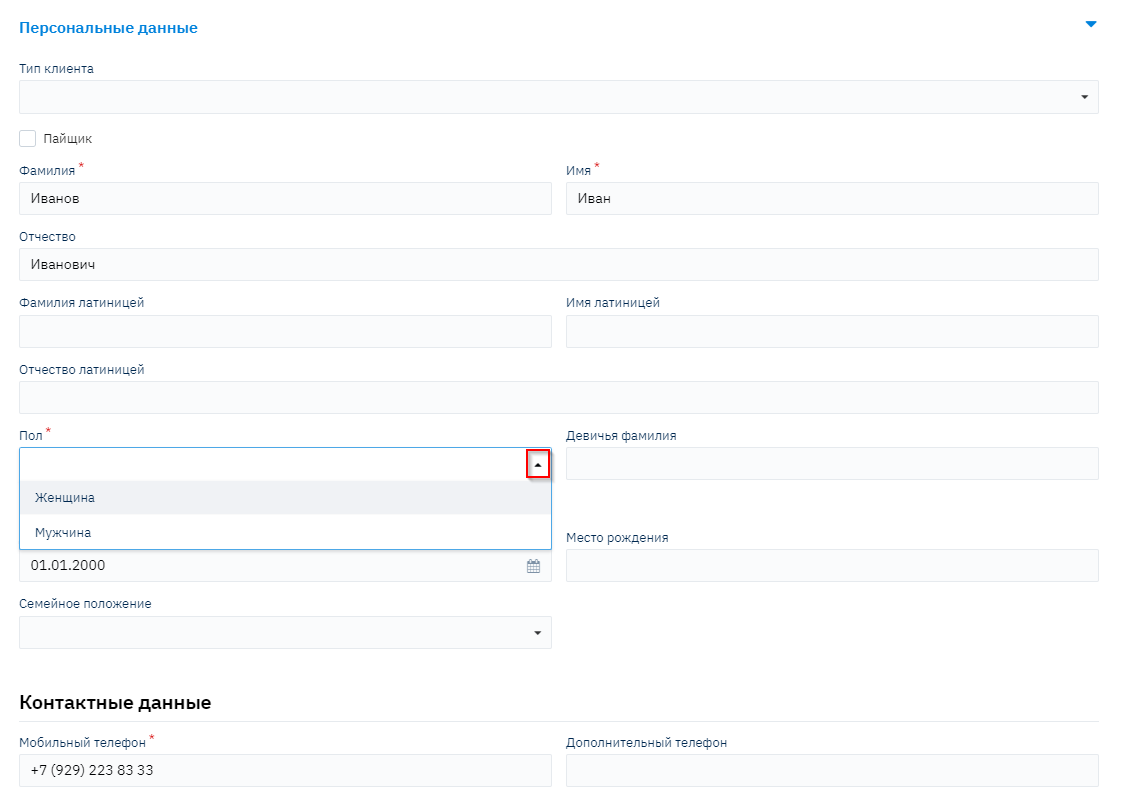Enable the Пайщик checkbox
The width and height of the screenshot is (1137, 797).
point(28,139)
